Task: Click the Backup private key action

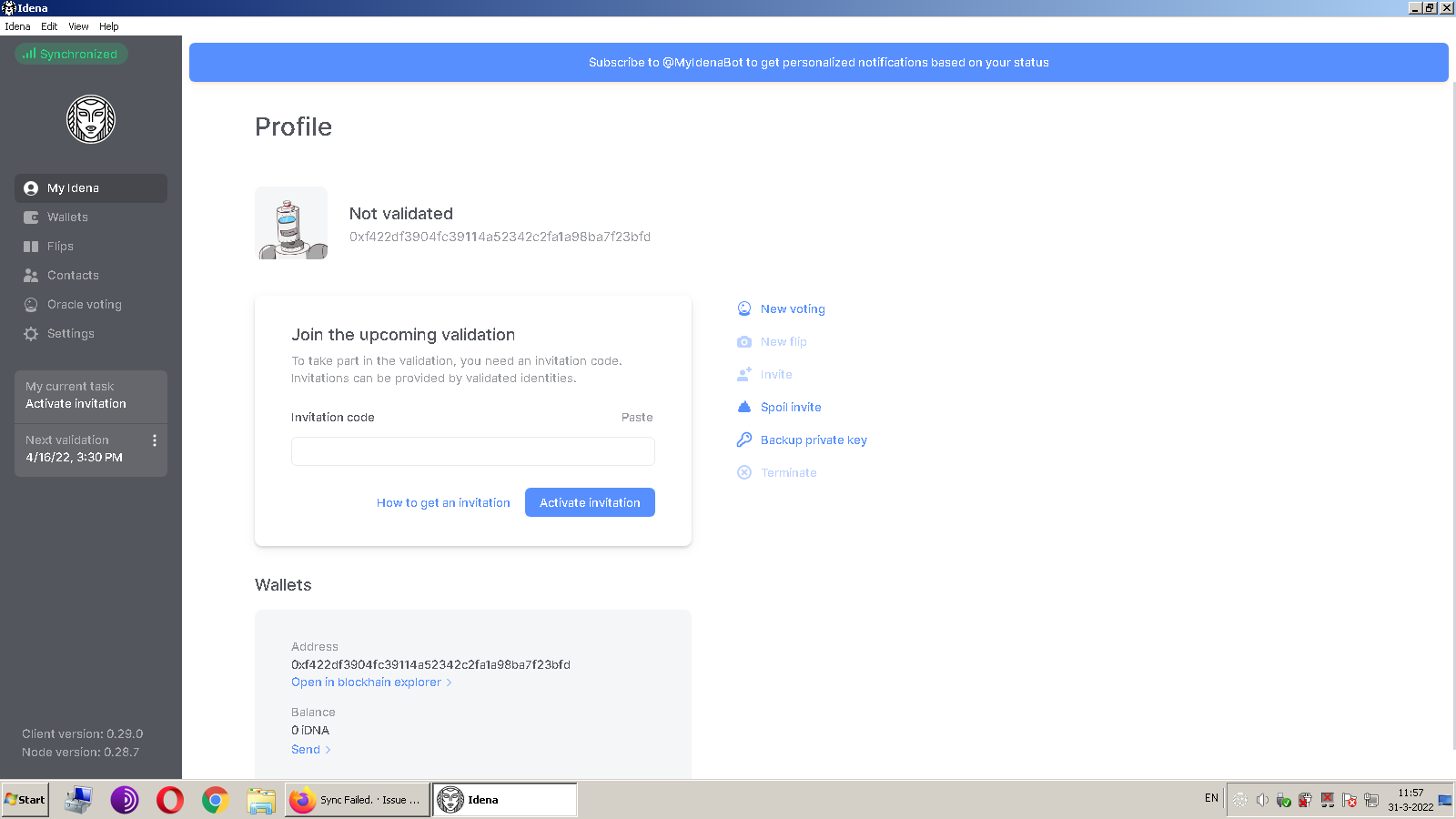Action: pos(803,440)
